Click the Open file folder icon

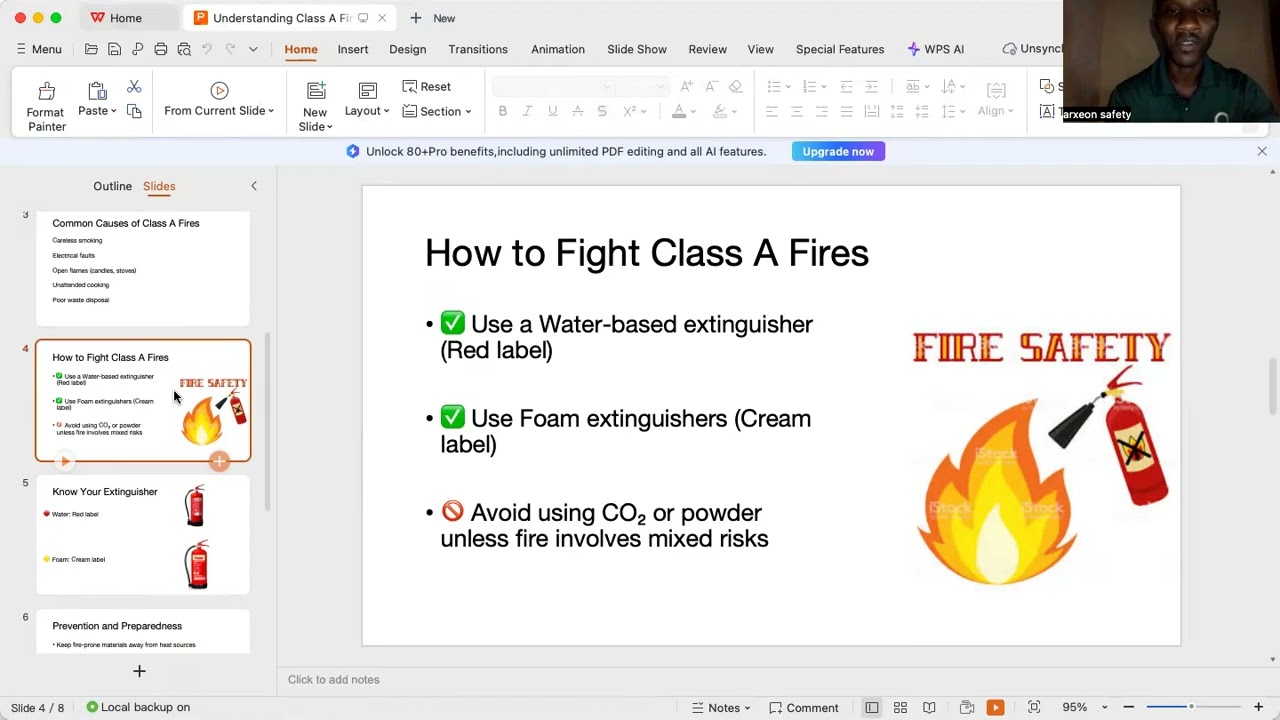[91, 49]
